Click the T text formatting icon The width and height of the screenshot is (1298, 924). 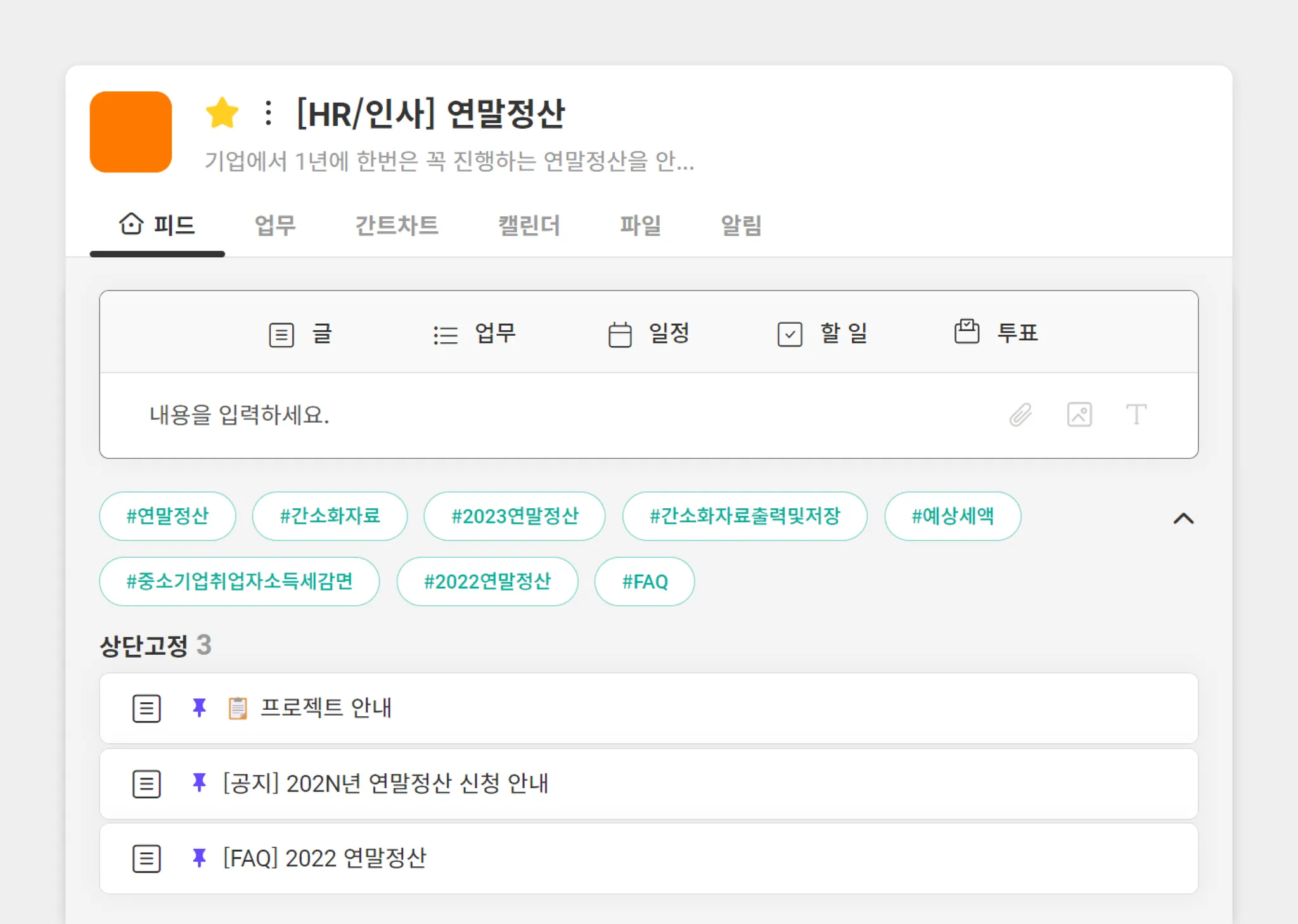point(1136,414)
